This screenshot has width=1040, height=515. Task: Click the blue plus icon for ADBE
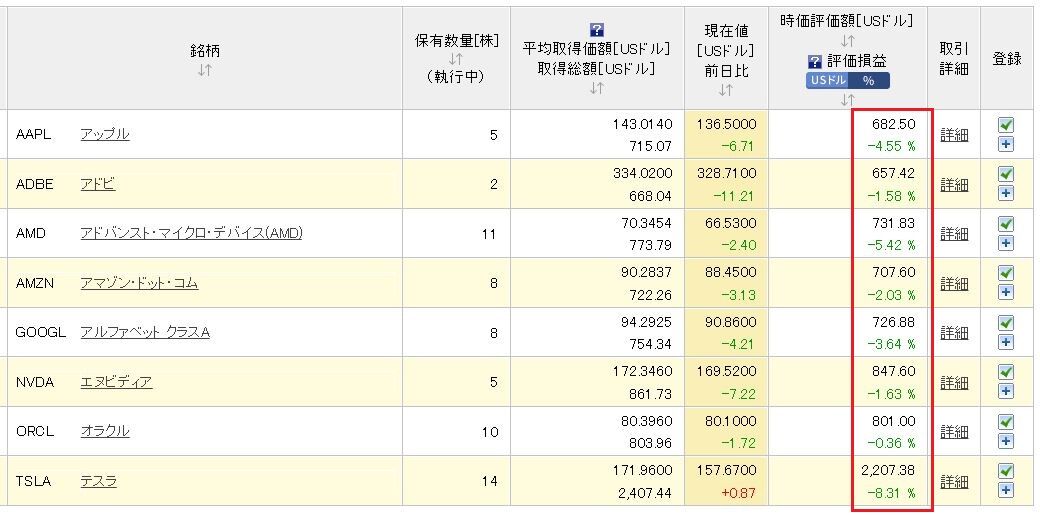tap(1006, 193)
